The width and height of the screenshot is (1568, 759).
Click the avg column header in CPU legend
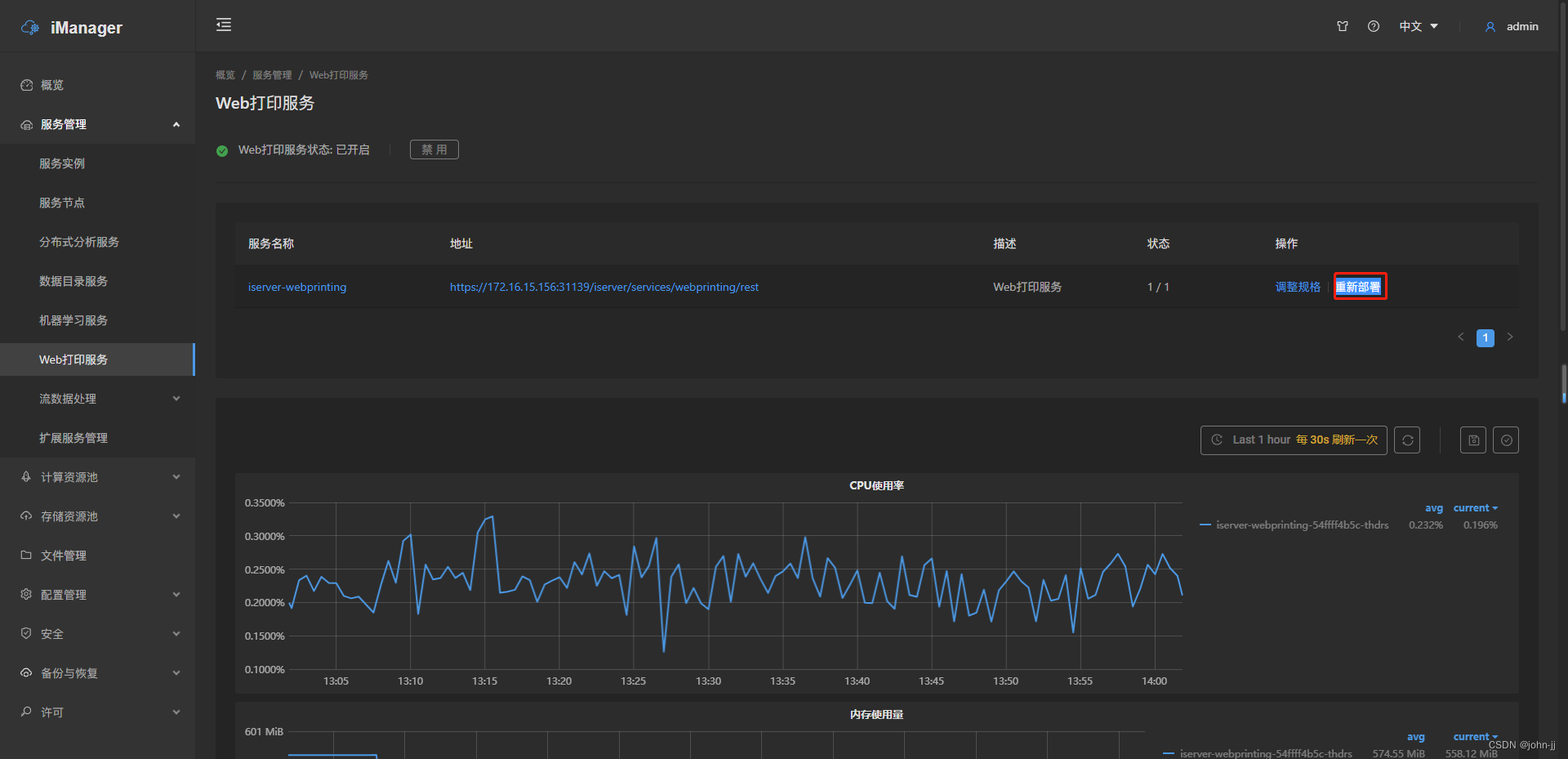(x=1434, y=508)
